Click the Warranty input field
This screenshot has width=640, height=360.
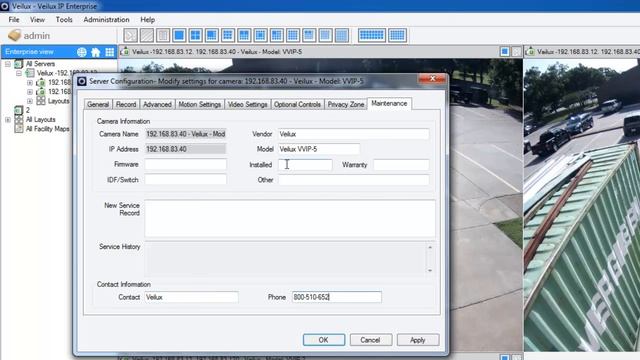401,164
